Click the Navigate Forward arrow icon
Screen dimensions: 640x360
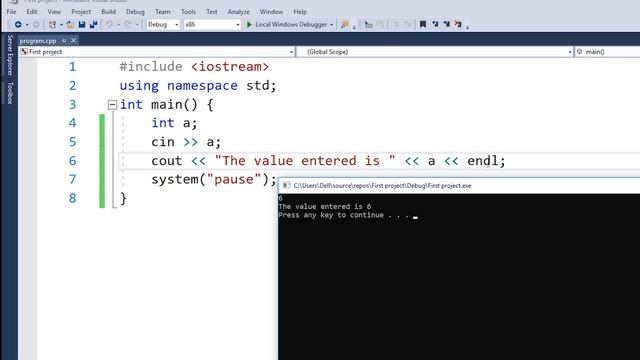point(36,24)
